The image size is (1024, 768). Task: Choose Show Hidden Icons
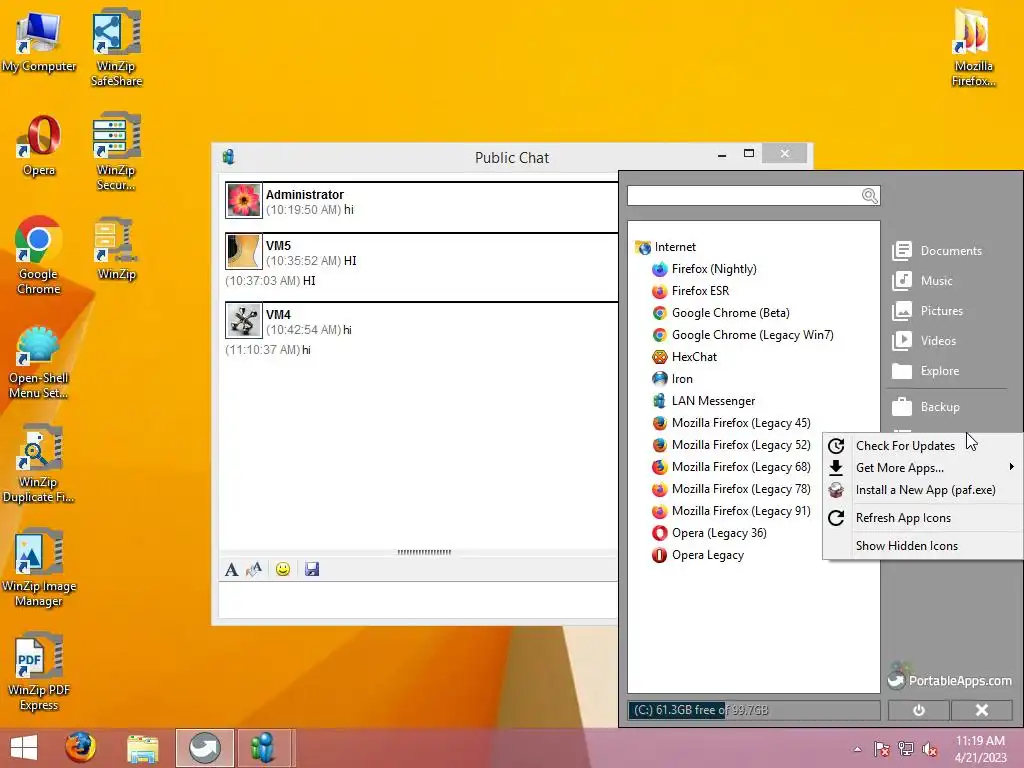[922, 546]
